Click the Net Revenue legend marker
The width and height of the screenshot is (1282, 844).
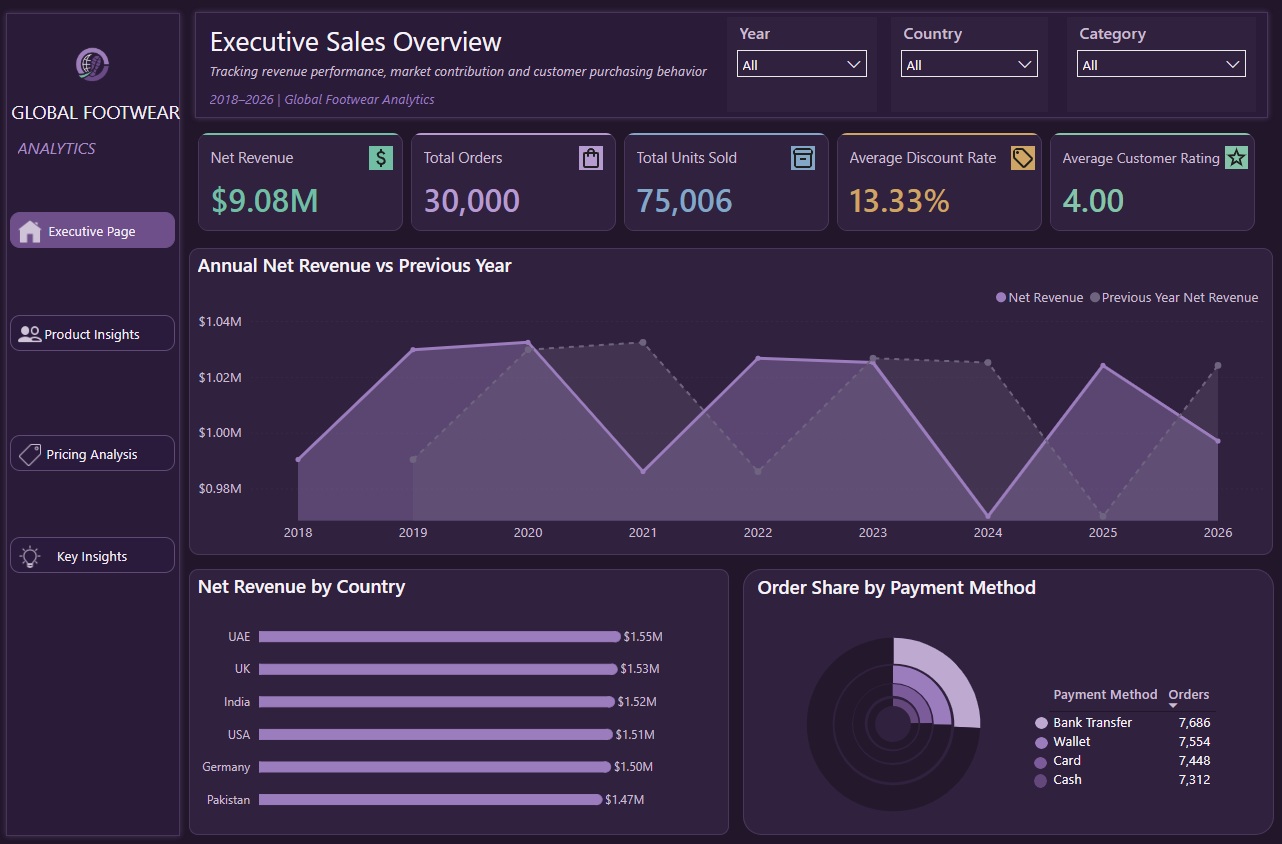click(1001, 298)
